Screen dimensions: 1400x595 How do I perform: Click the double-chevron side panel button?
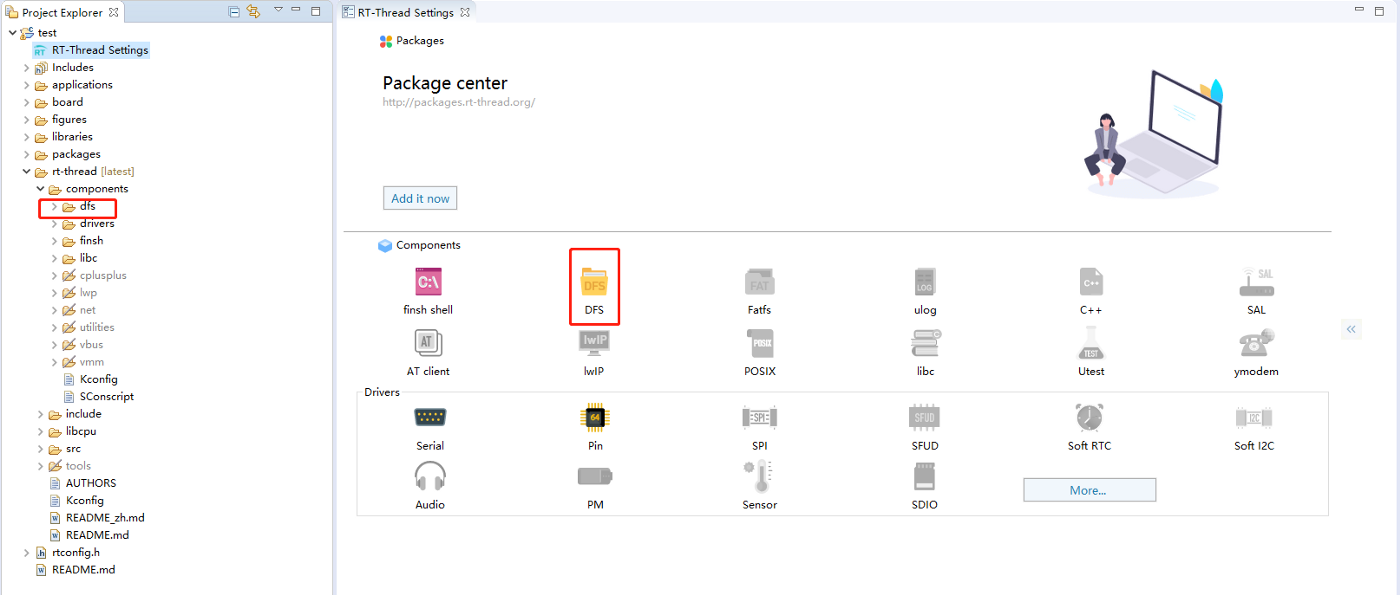tap(1352, 328)
